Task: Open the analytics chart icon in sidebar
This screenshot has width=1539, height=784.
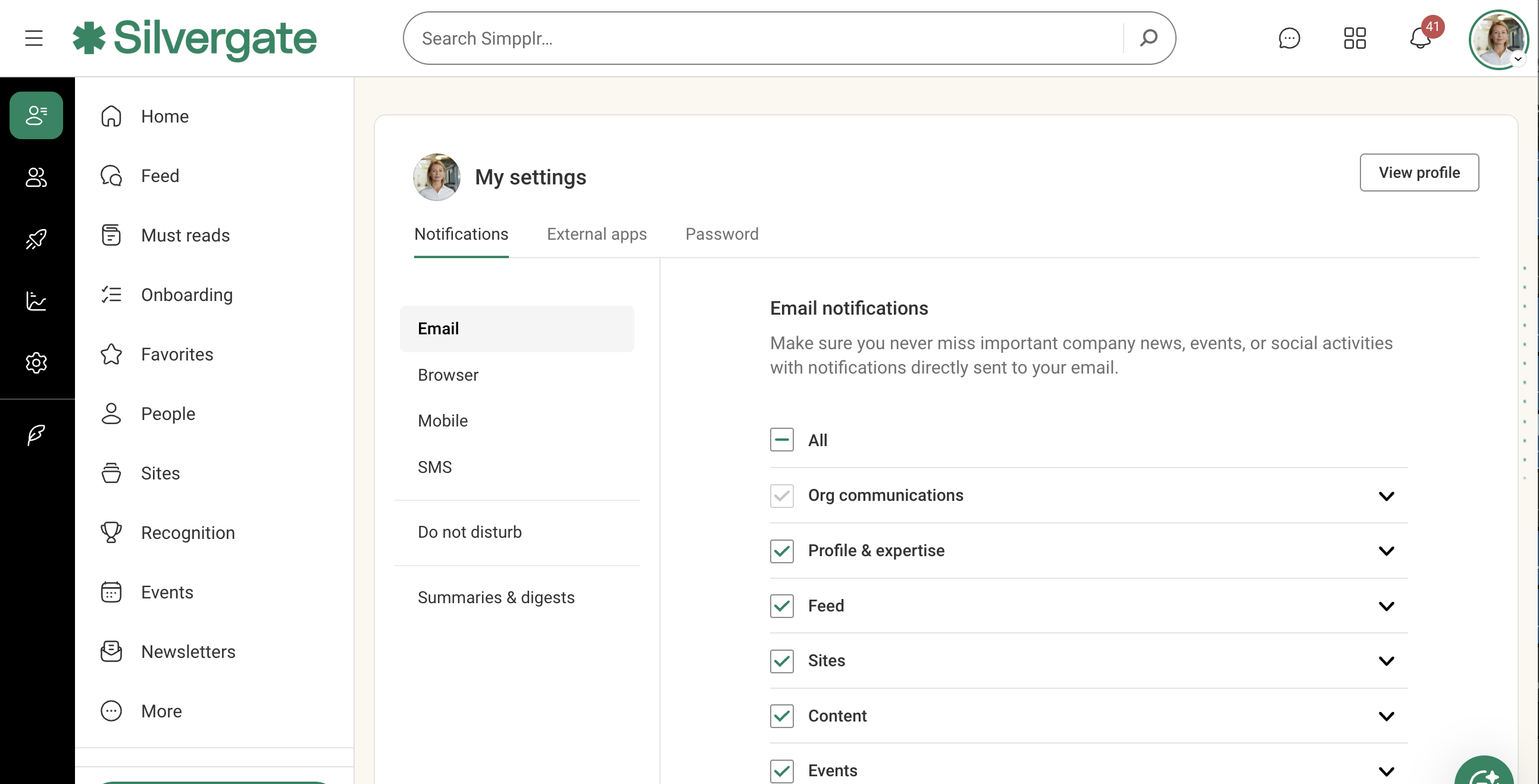Action: tap(36, 301)
